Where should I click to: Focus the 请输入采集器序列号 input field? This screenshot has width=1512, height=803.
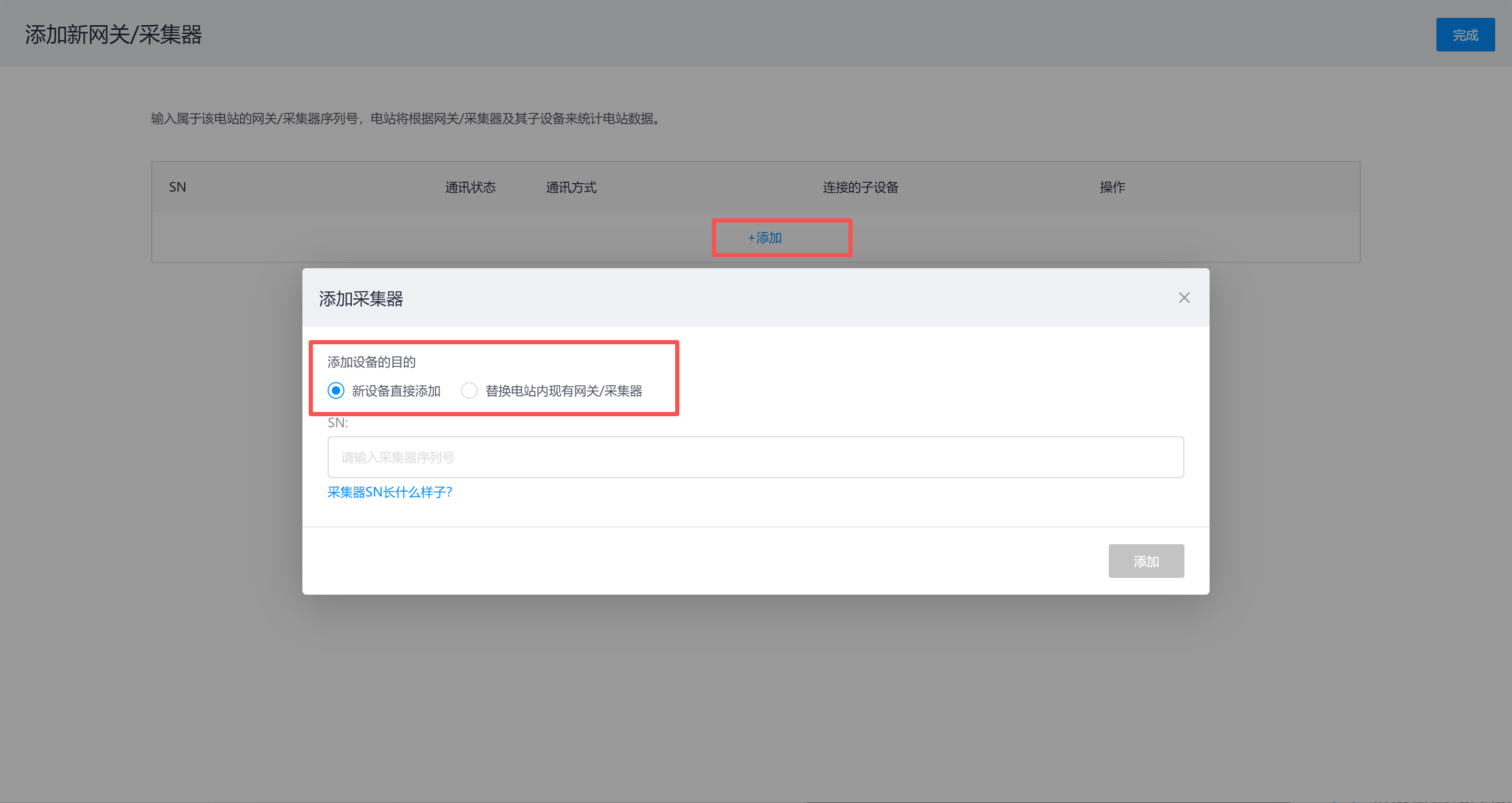(x=755, y=457)
